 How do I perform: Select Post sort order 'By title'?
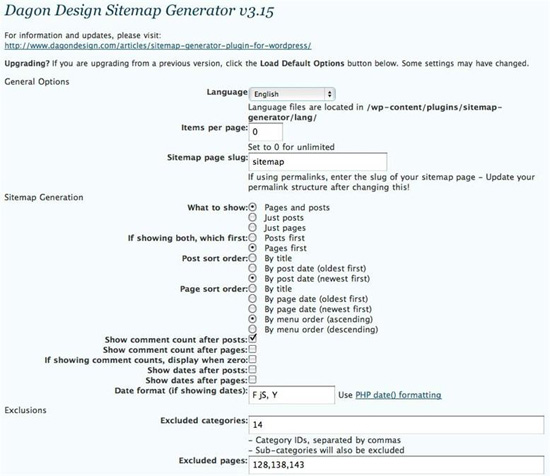pos(253,258)
